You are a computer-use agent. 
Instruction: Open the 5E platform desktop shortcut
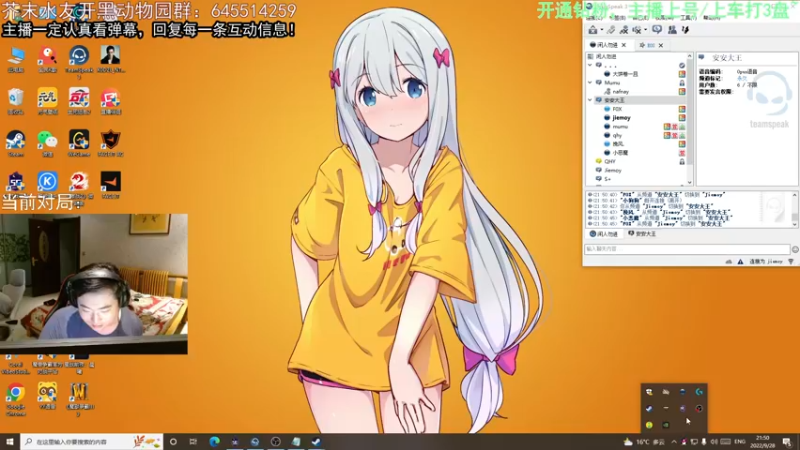click(16, 182)
